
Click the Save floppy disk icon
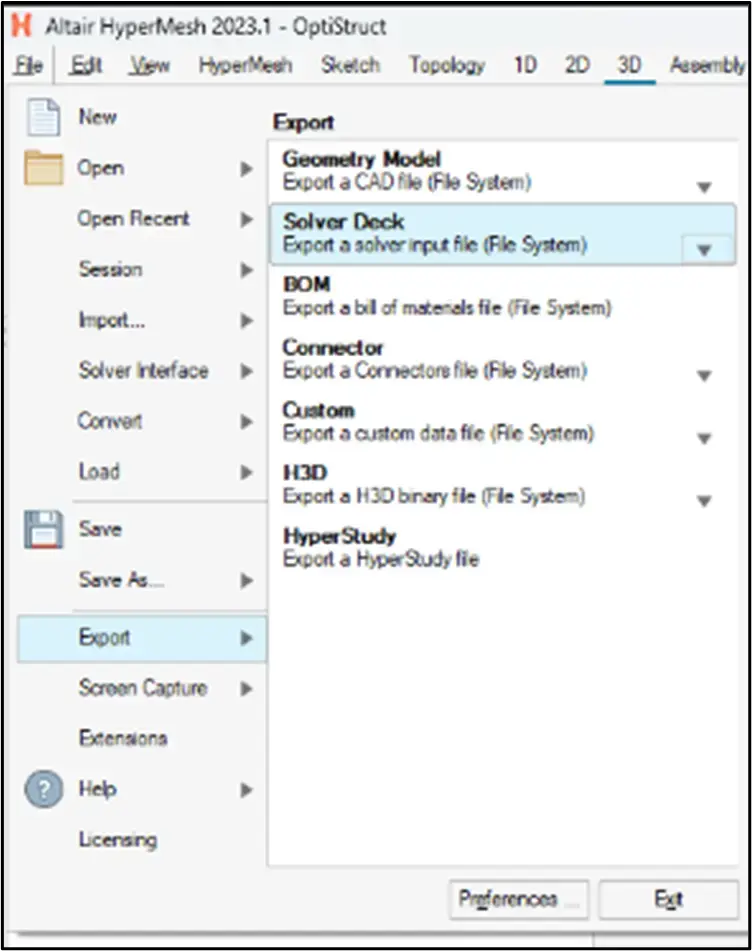pyautogui.click(x=43, y=529)
